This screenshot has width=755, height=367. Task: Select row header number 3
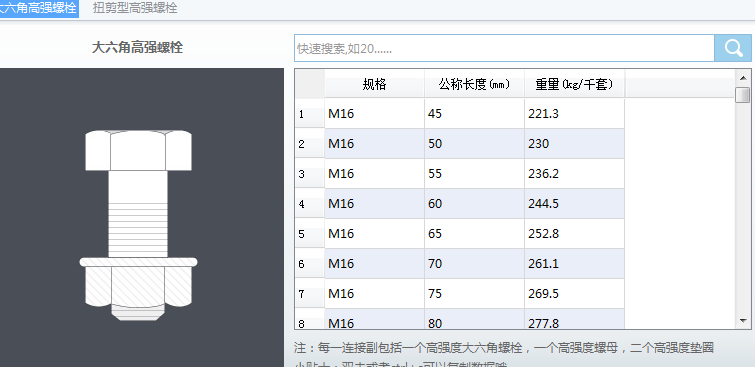pyautogui.click(x=310, y=174)
